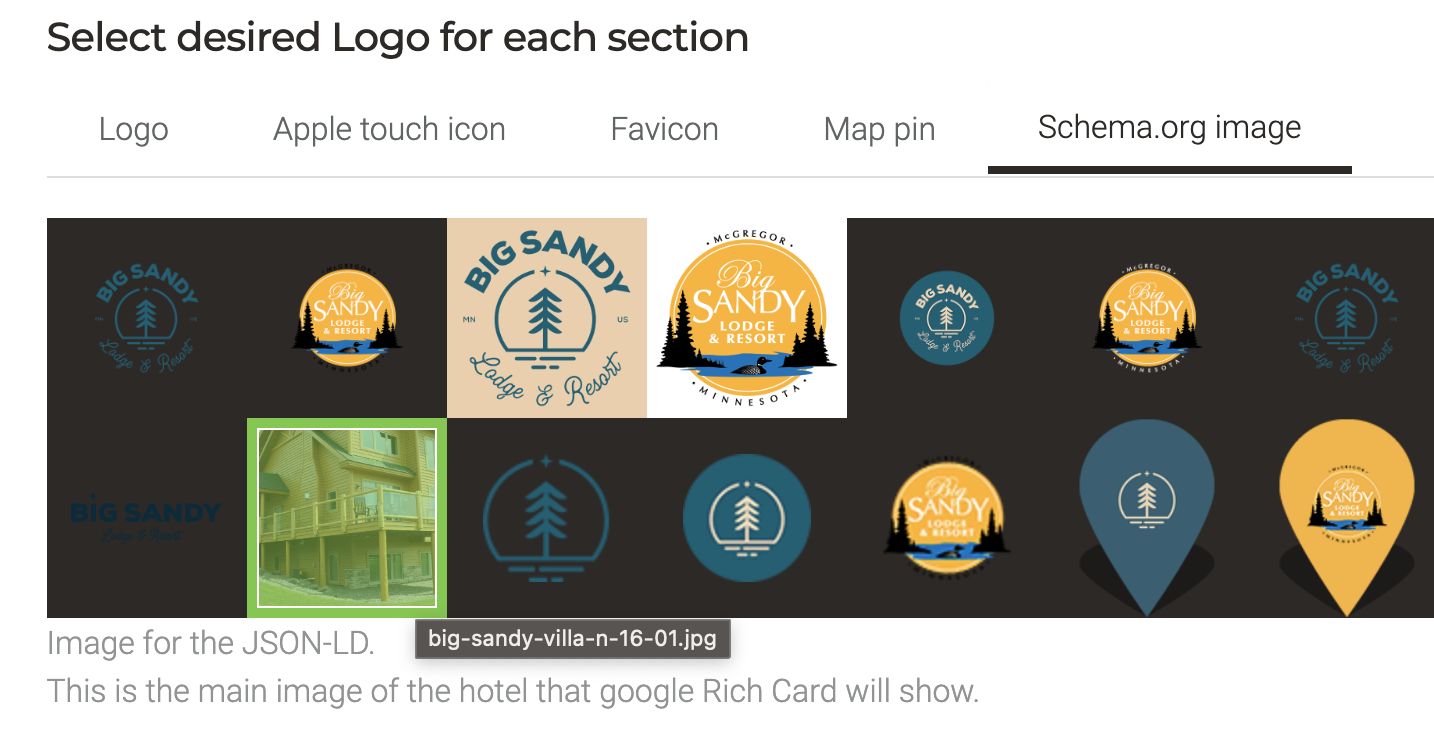Image resolution: width=1434 pixels, height=752 pixels.
Task: Pick the small teal circle Big Sandy badge
Action: (x=947, y=317)
